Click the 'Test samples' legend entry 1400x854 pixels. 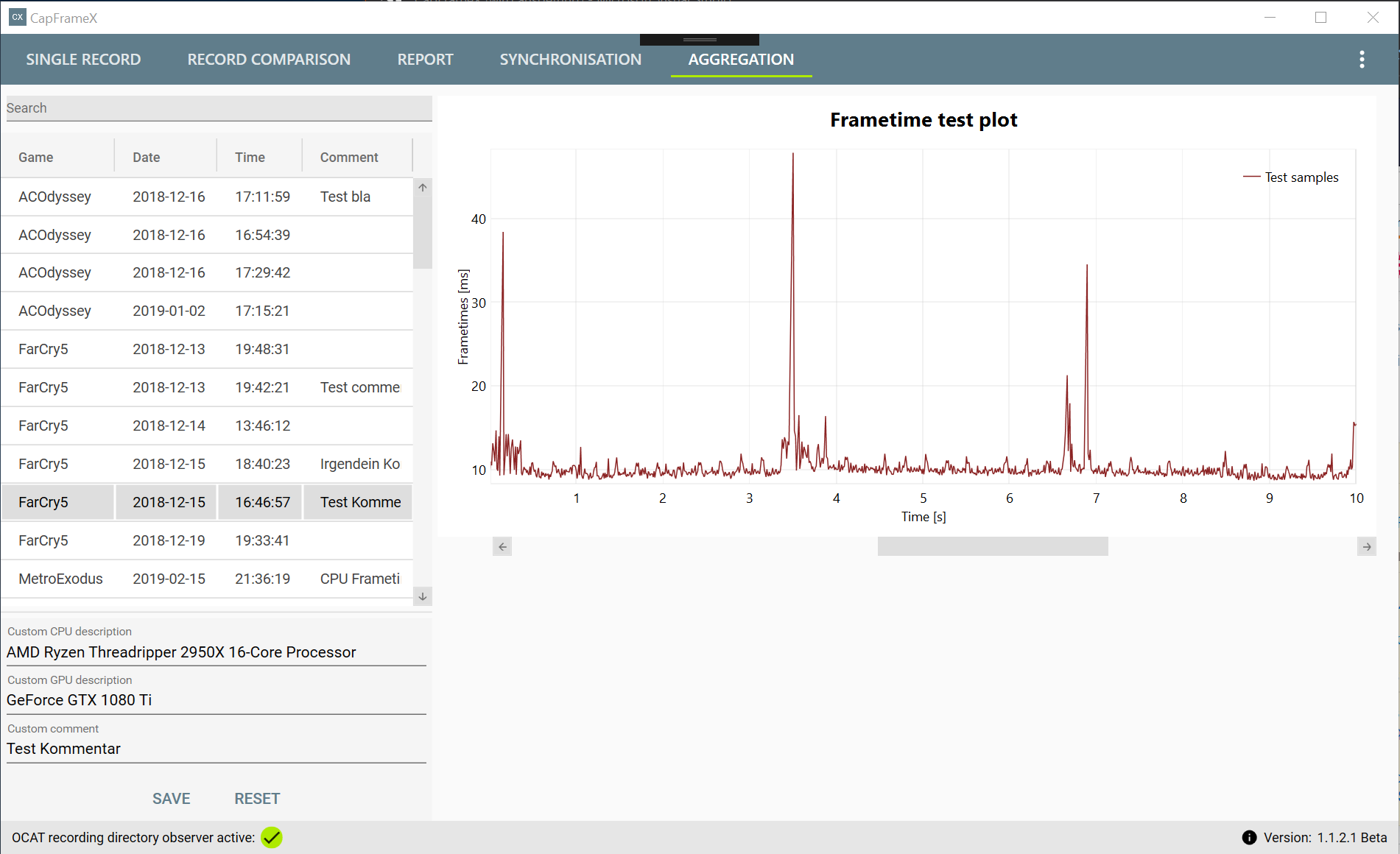(1291, 177)
